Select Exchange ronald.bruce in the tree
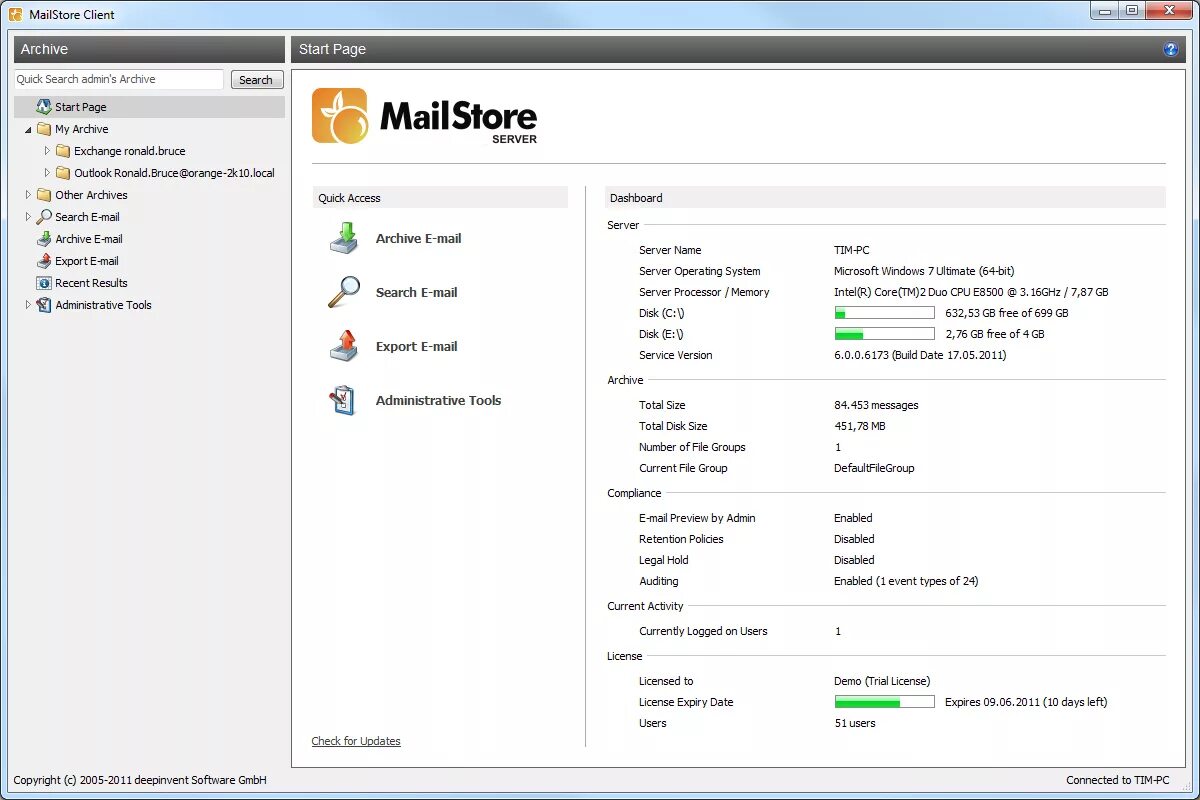The image size is (1200, 800). coord(129,151)
